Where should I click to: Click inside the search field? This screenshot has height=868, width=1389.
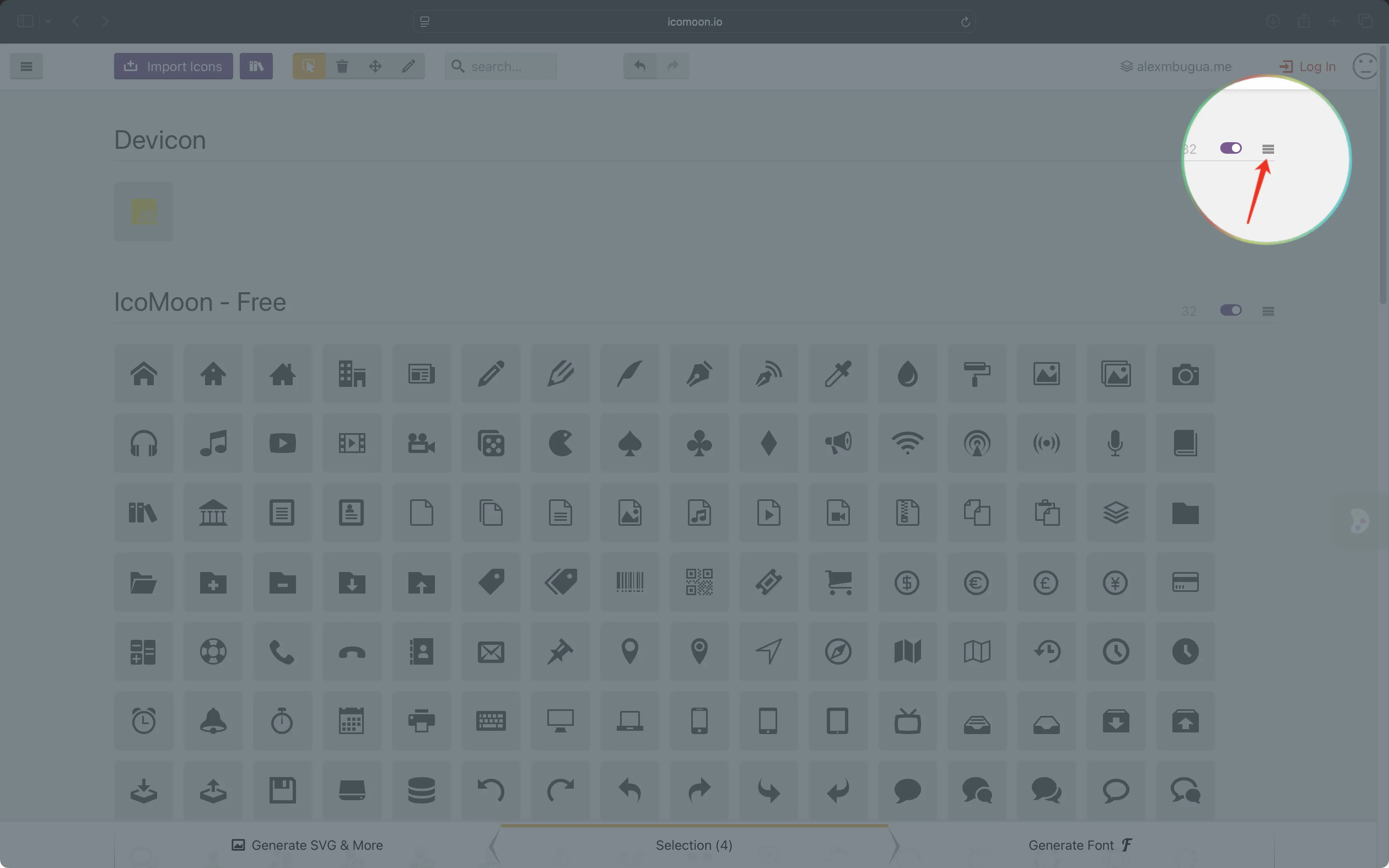[505, 66]
